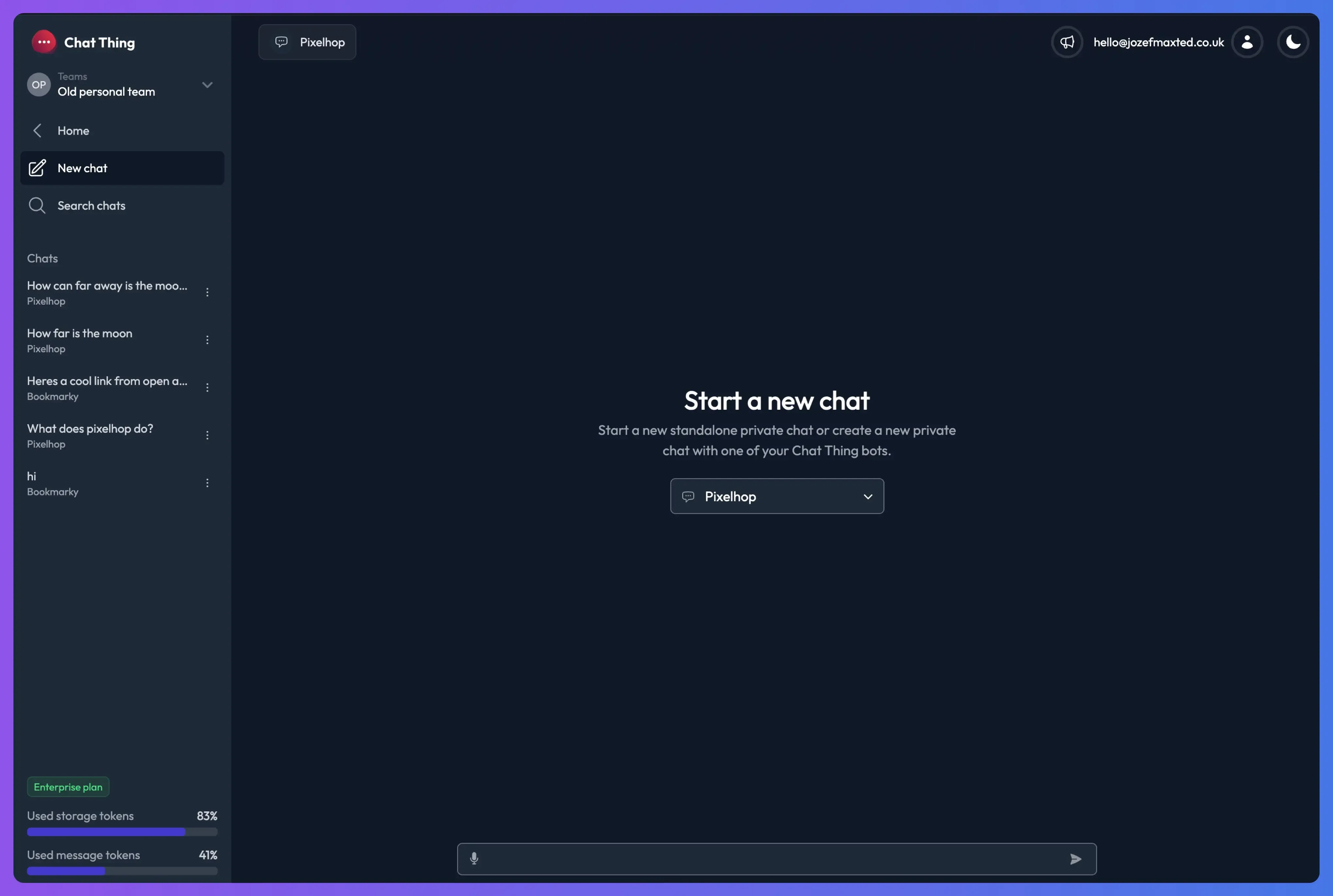Click the microphone icon in the chat input
Viewport: 1333px width, 896px height.
coord(474,858)
